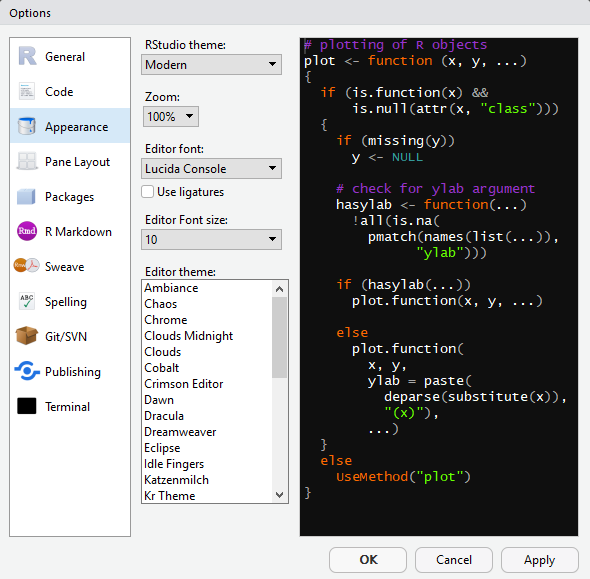Open the Git/SVN settings
590x579 pixels.
70,336
